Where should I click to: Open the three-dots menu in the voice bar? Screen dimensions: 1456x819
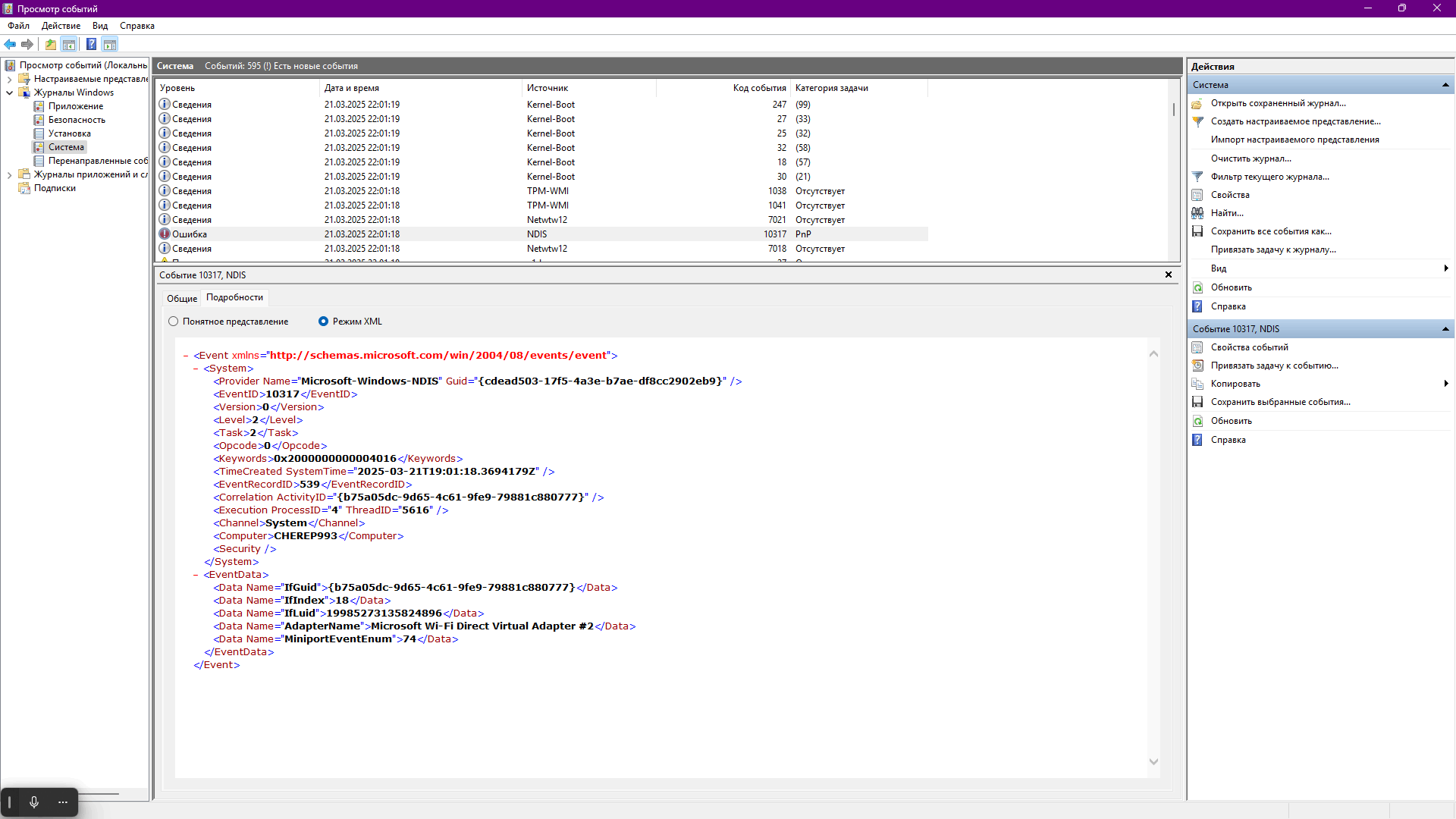point(63,802)
